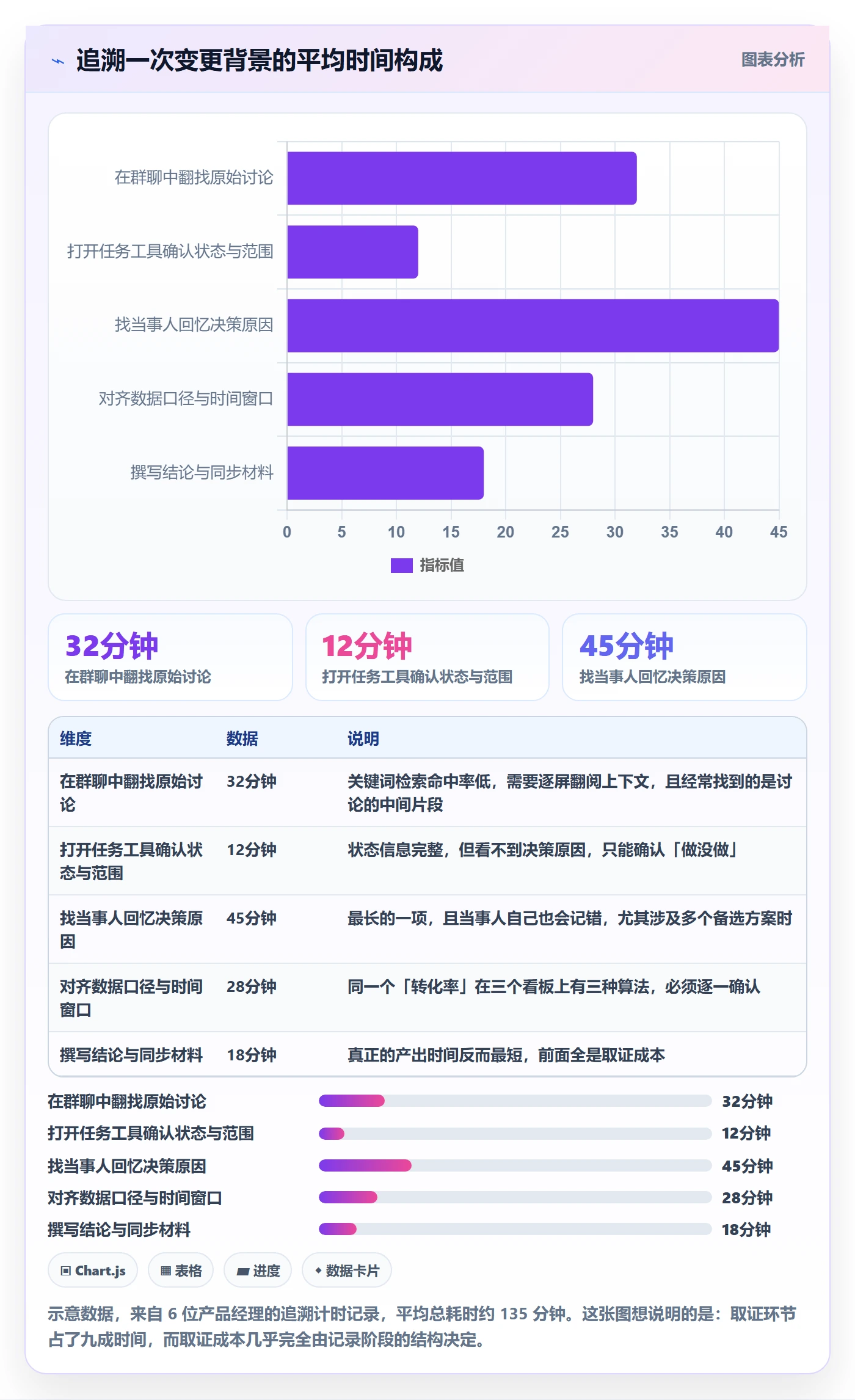The image size is (855, 1400).
Task: Click the table description starting 关键词检索命中率低
Action: [x=570, y=793]
